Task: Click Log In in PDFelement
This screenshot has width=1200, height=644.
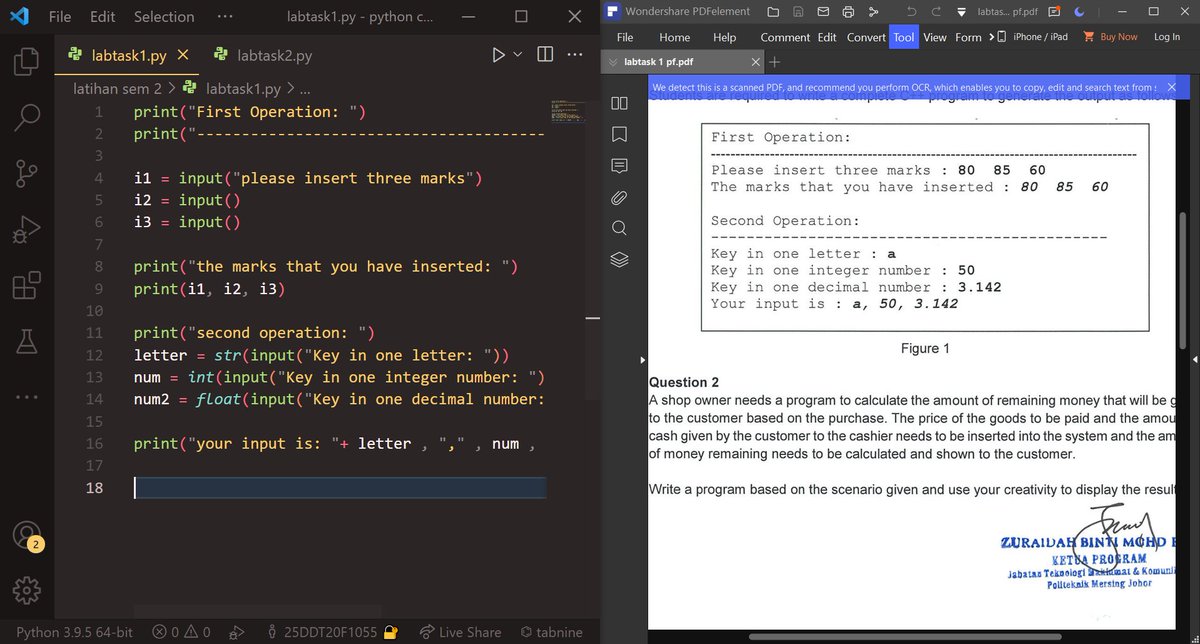Action: pyautogui.click(x=1167, y=37)
